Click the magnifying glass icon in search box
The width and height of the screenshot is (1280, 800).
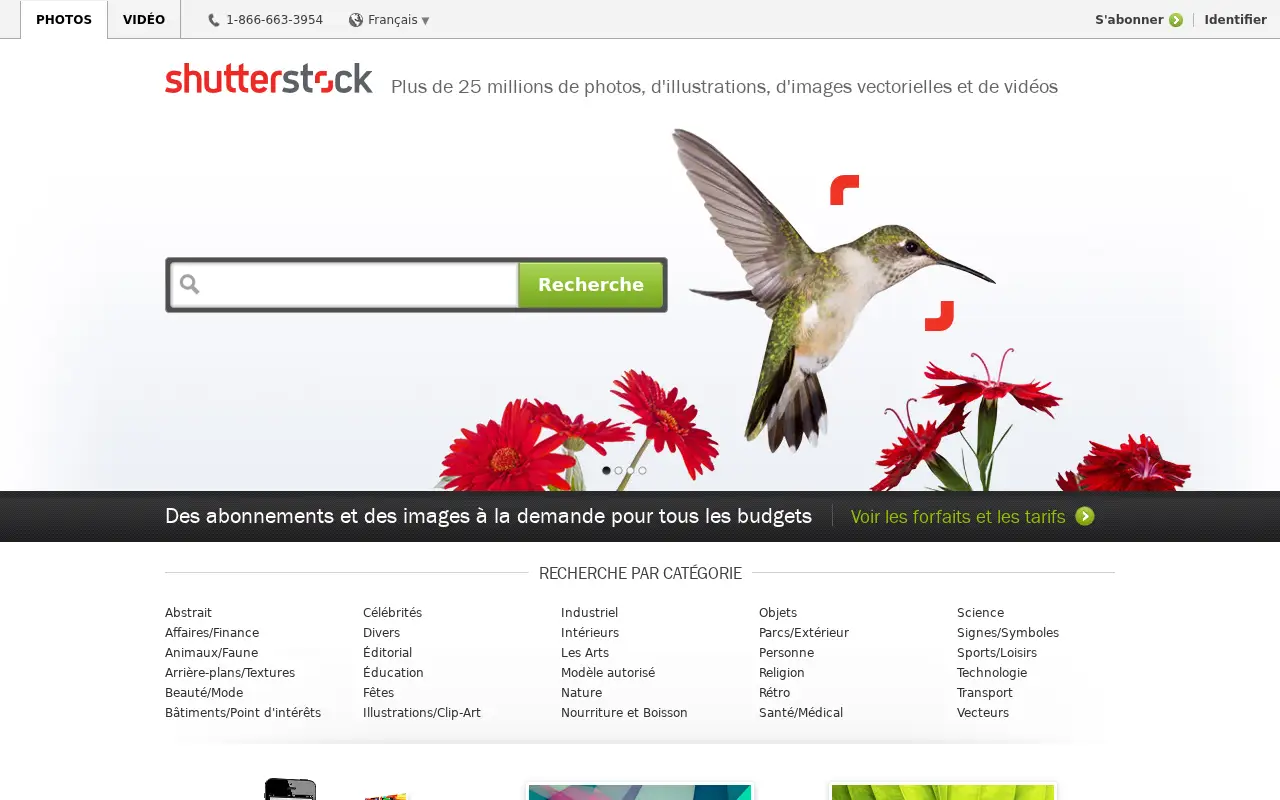tap(189, 285)
